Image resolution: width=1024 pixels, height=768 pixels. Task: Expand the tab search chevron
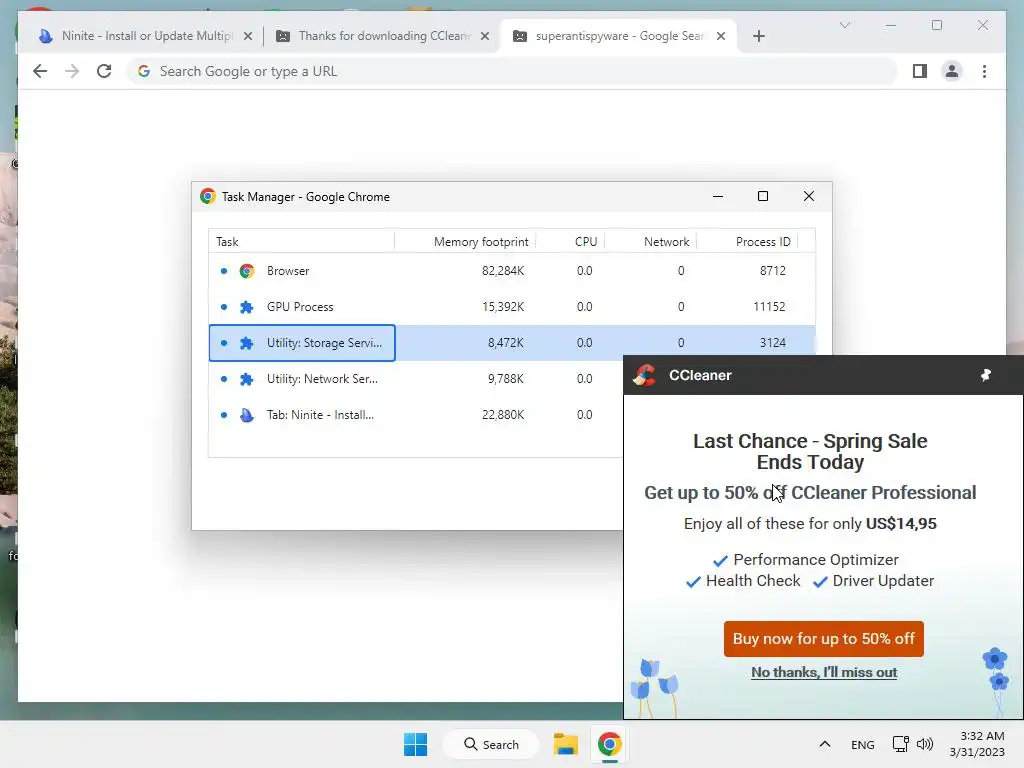coord(844,25)
